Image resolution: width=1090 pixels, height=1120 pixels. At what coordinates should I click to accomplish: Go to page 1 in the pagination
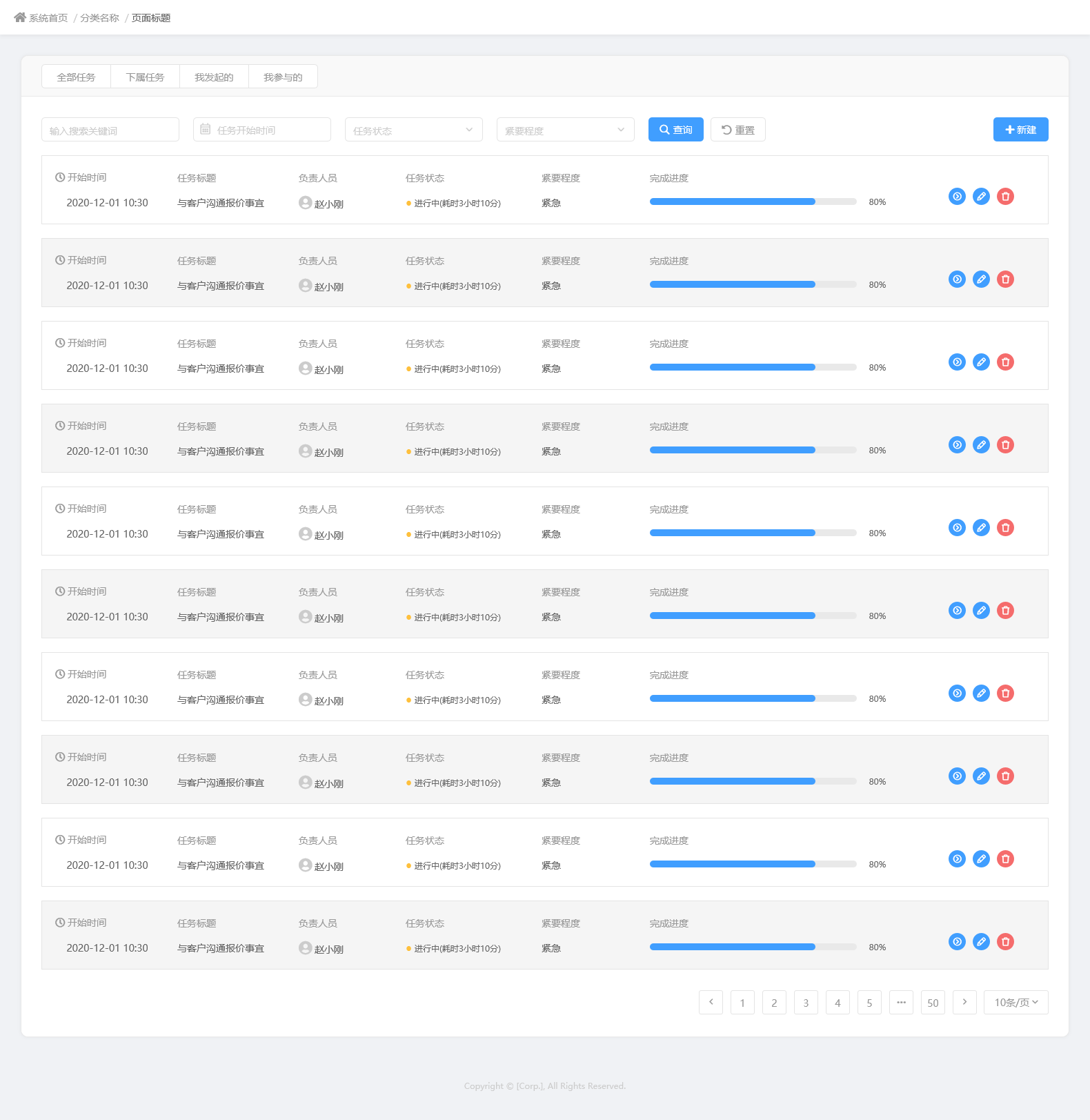742,1003
